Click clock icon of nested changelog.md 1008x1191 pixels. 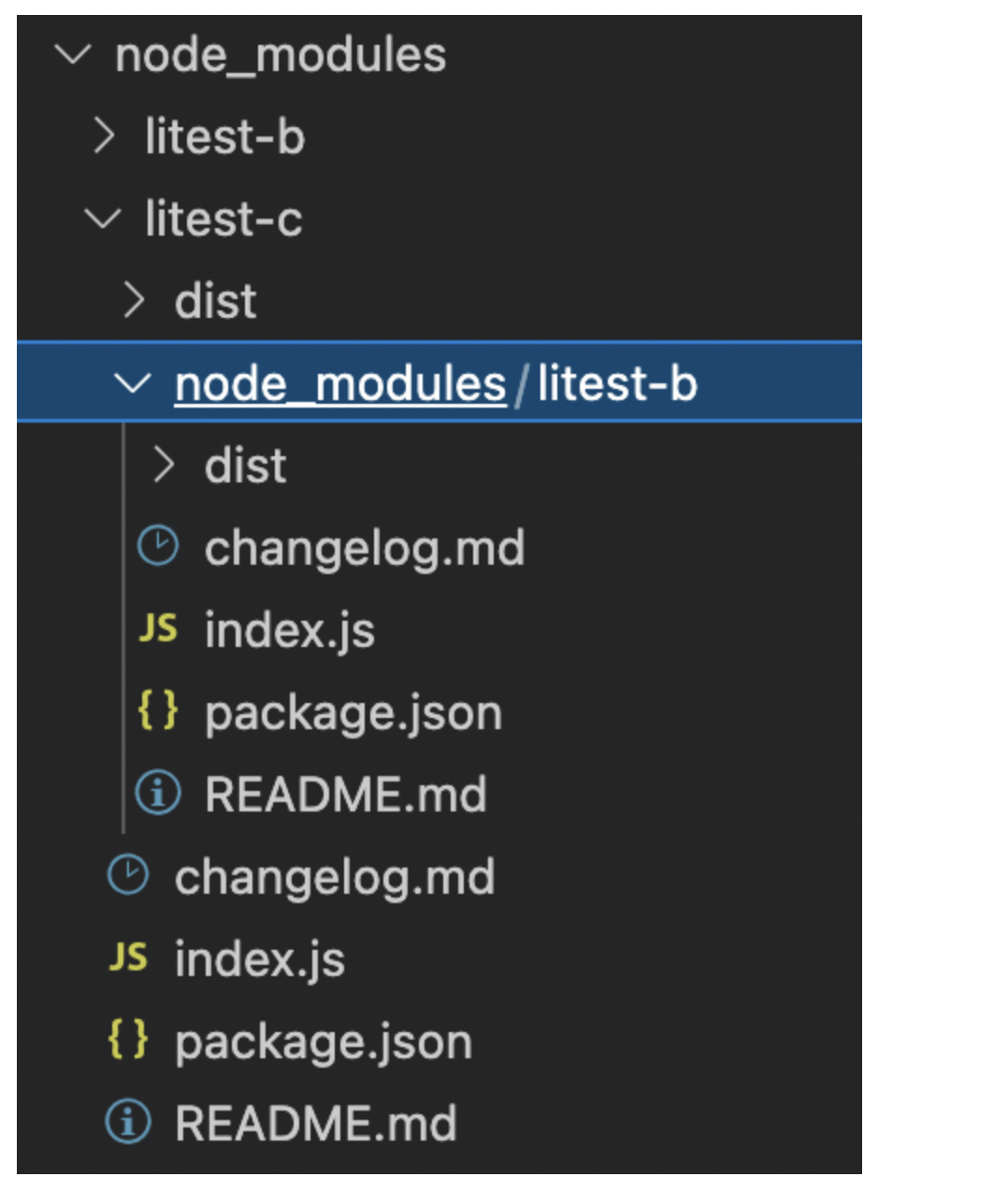158,547
